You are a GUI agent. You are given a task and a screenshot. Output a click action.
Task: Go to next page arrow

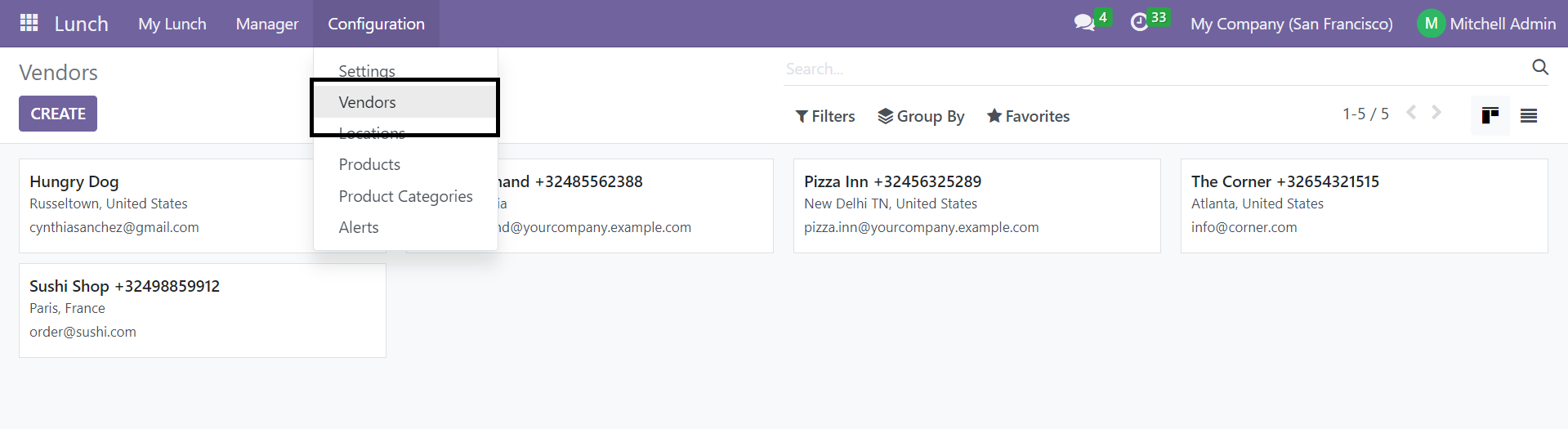coord(1436,113)
